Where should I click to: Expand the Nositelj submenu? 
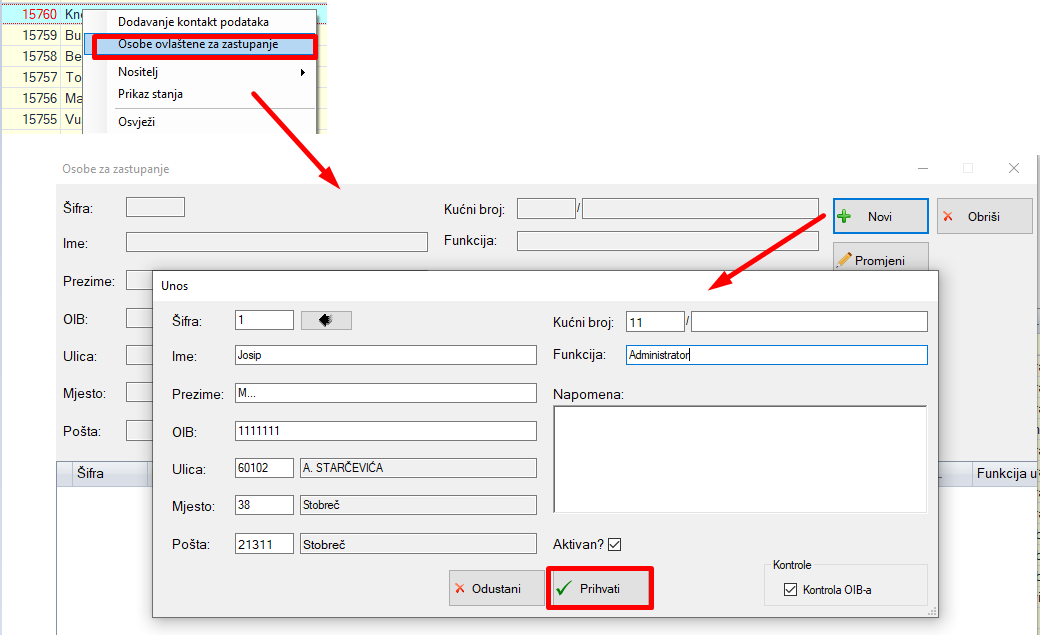(210, 72)
